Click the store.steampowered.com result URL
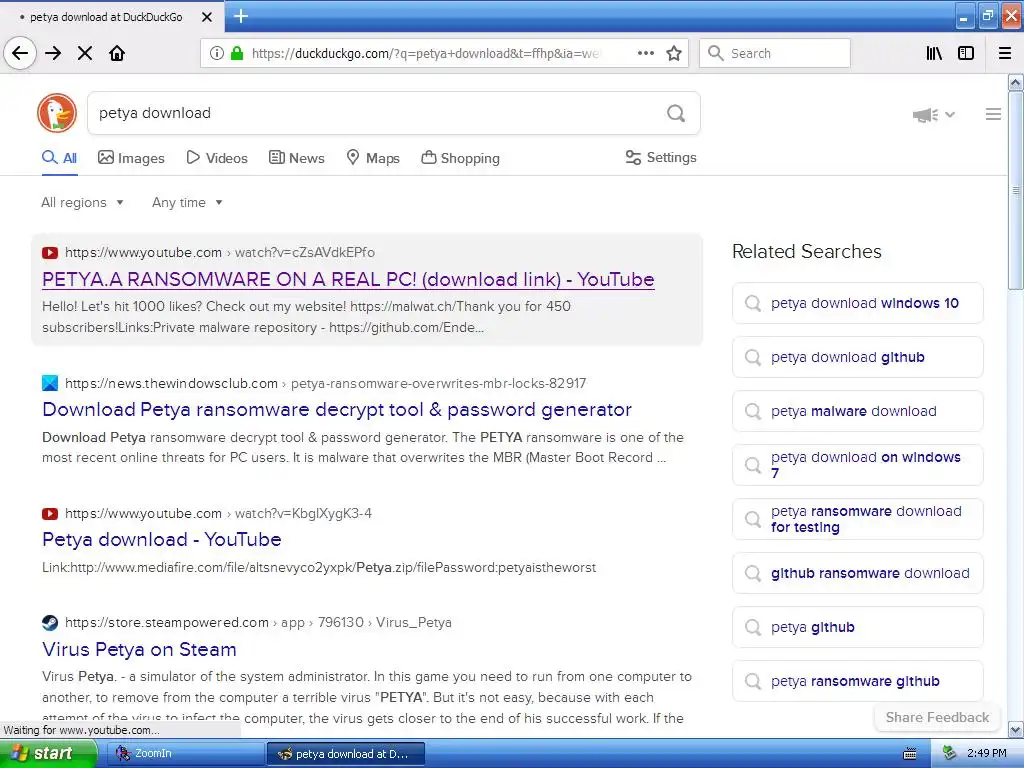 point(258,622)
